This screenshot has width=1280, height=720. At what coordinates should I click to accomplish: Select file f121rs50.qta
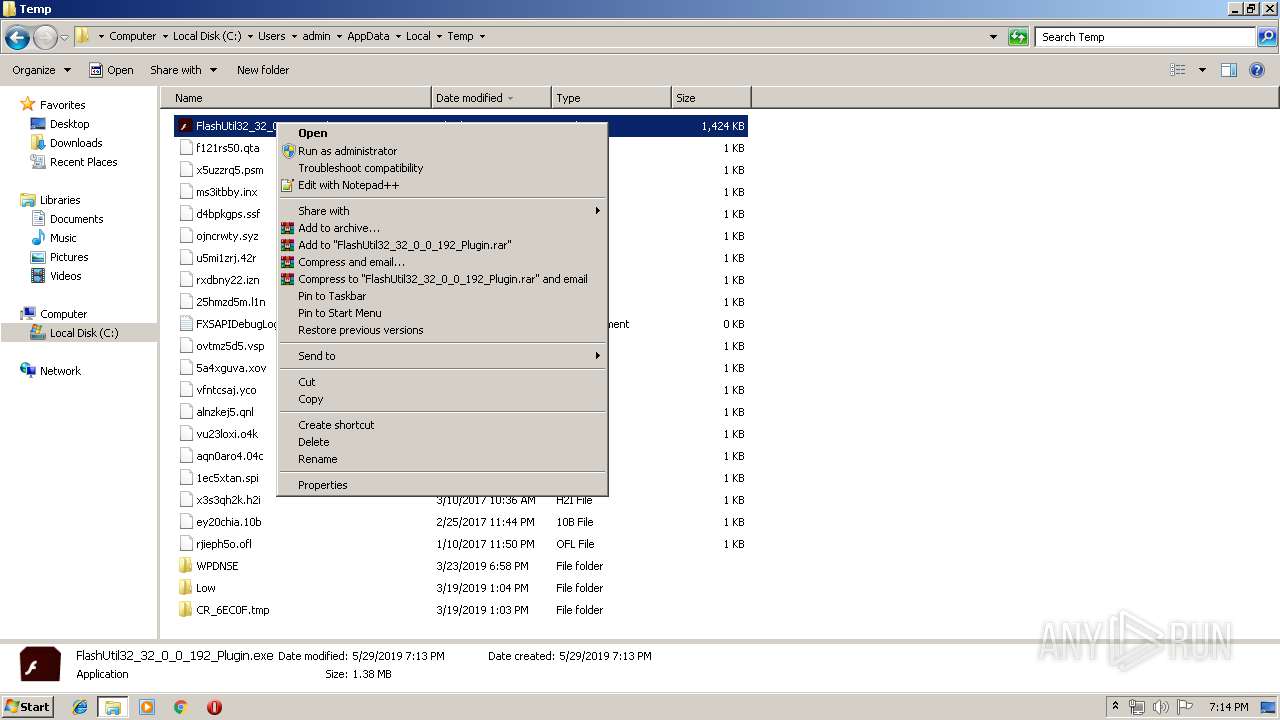pyautogui.click(x=227, y=148)
